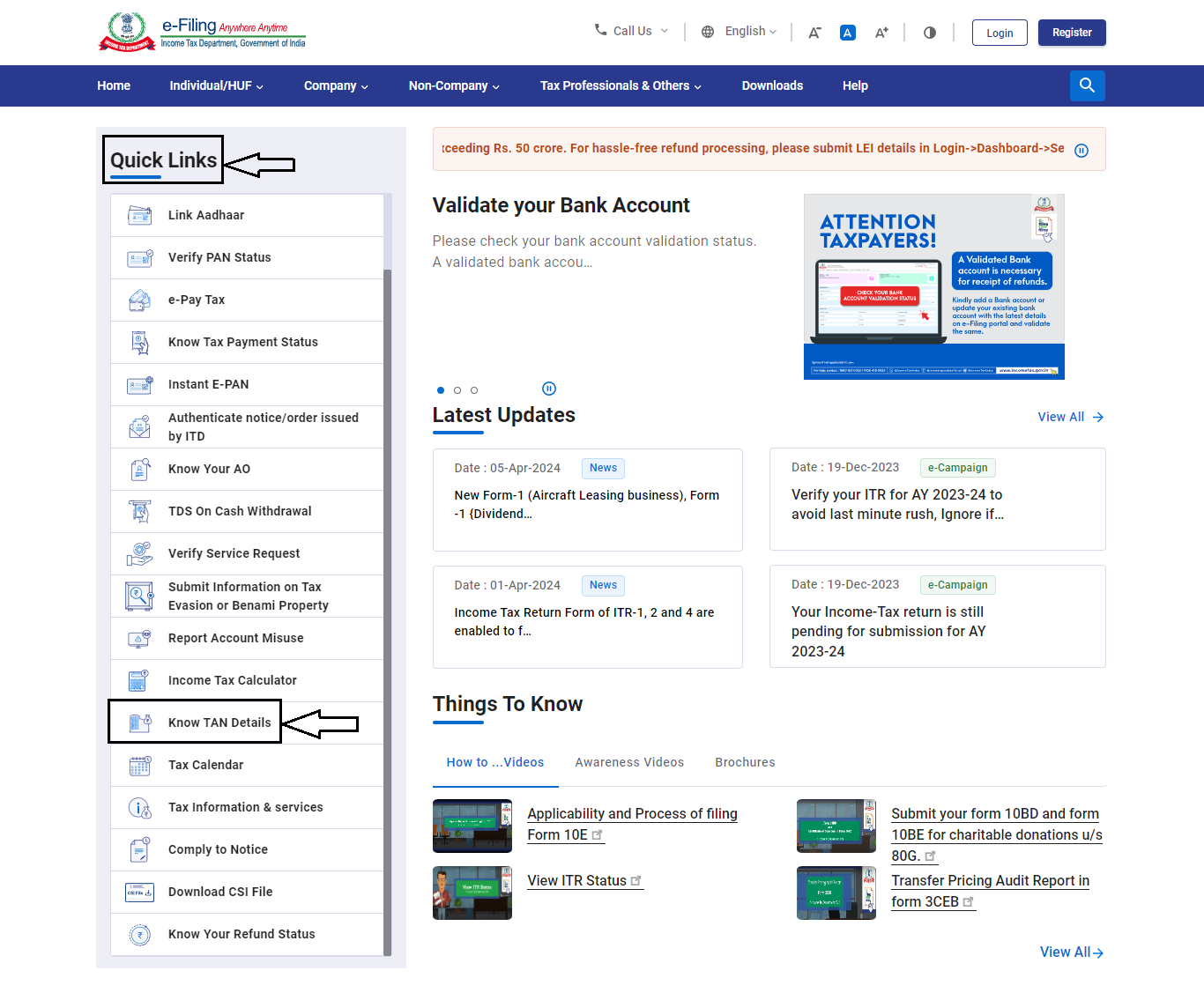This screenshot has width=1204, height=993.
Task: Click the Verify Service Request icon
Action: coord(140,554)
